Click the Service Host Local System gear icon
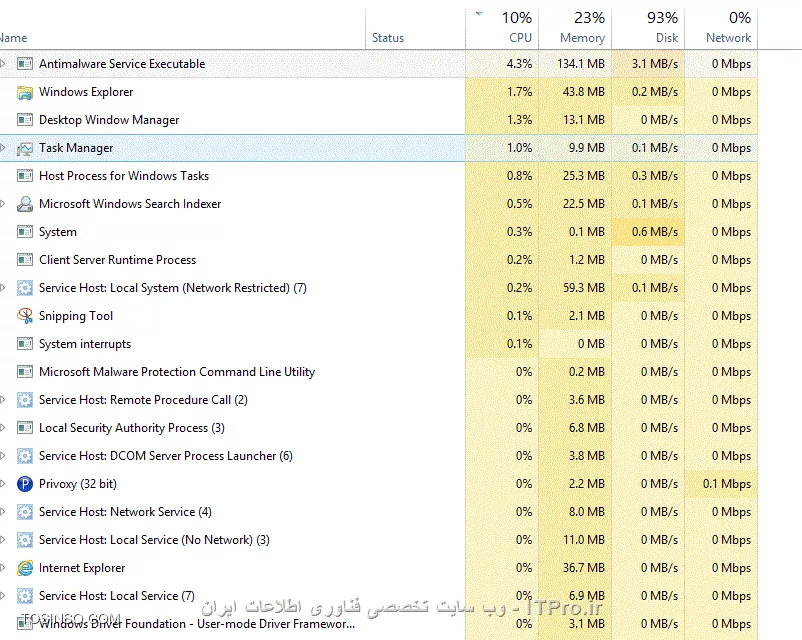This screenshot has width=802, height=640. [25, 288]
